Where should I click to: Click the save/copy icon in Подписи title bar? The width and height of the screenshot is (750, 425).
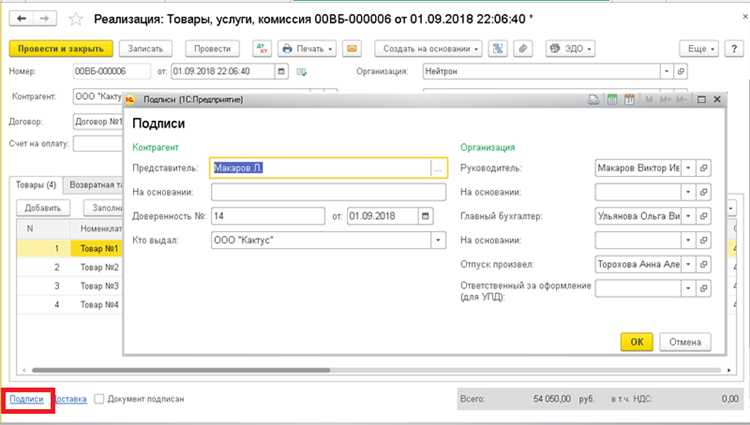click(594, 99)
